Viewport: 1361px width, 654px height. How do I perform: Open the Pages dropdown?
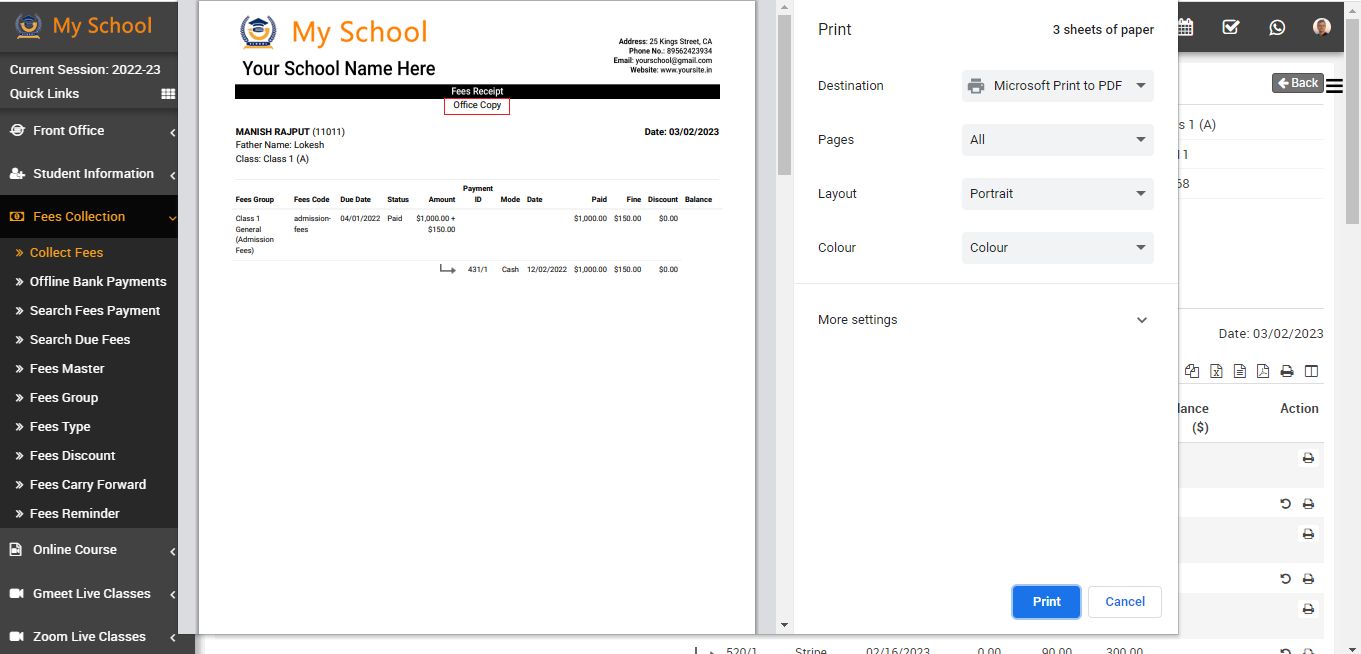tap(1057, 140)
